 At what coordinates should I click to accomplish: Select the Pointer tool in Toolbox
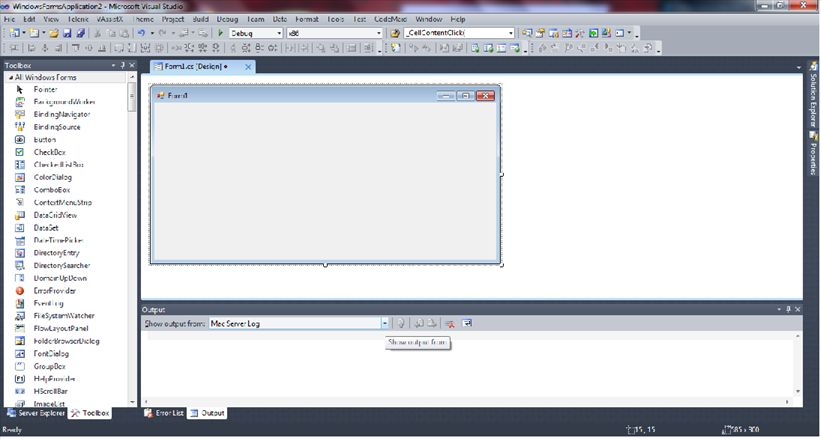coord(68,90)
